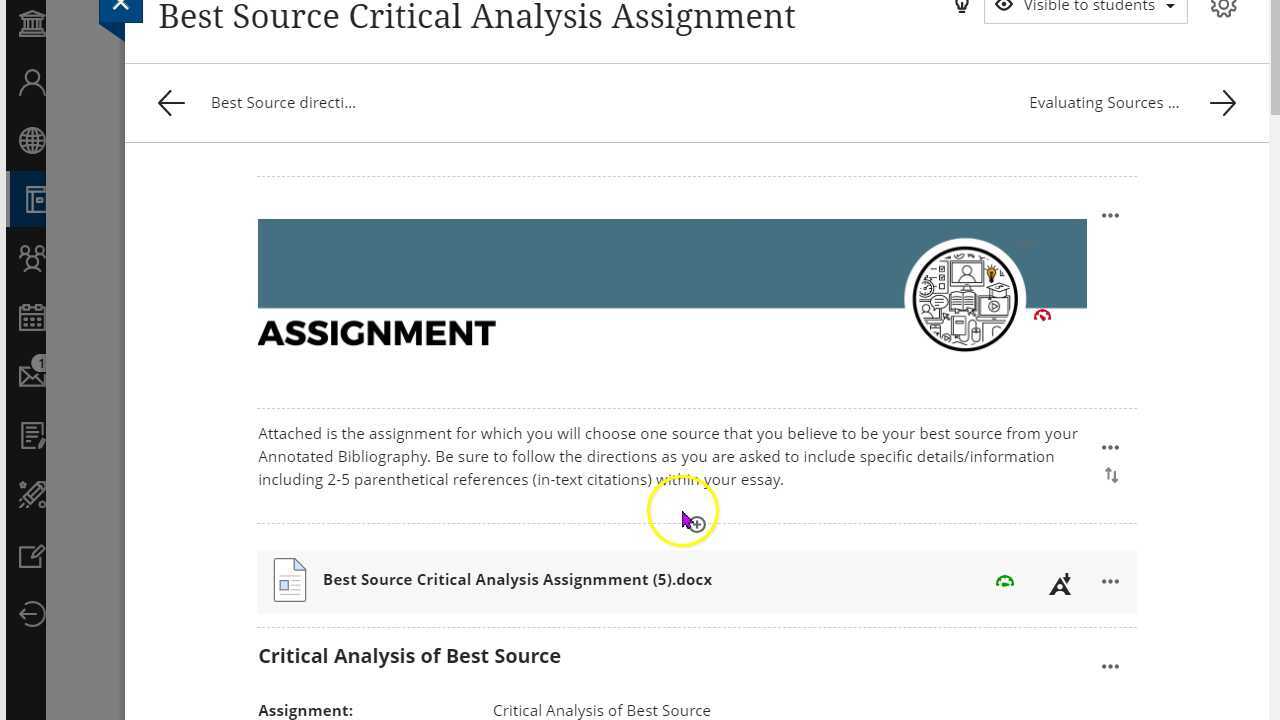1280x720 pixels.
Task: Open options for Critical Analysis of Best Source
Action: point(1110,667)
